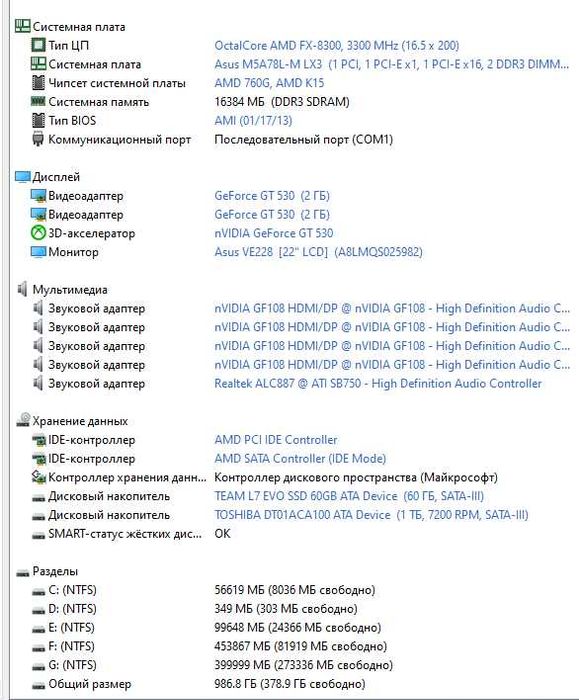
Task: Click drive icon of TOSHIBA DT01ACA100 row
Action: [39, 516]
